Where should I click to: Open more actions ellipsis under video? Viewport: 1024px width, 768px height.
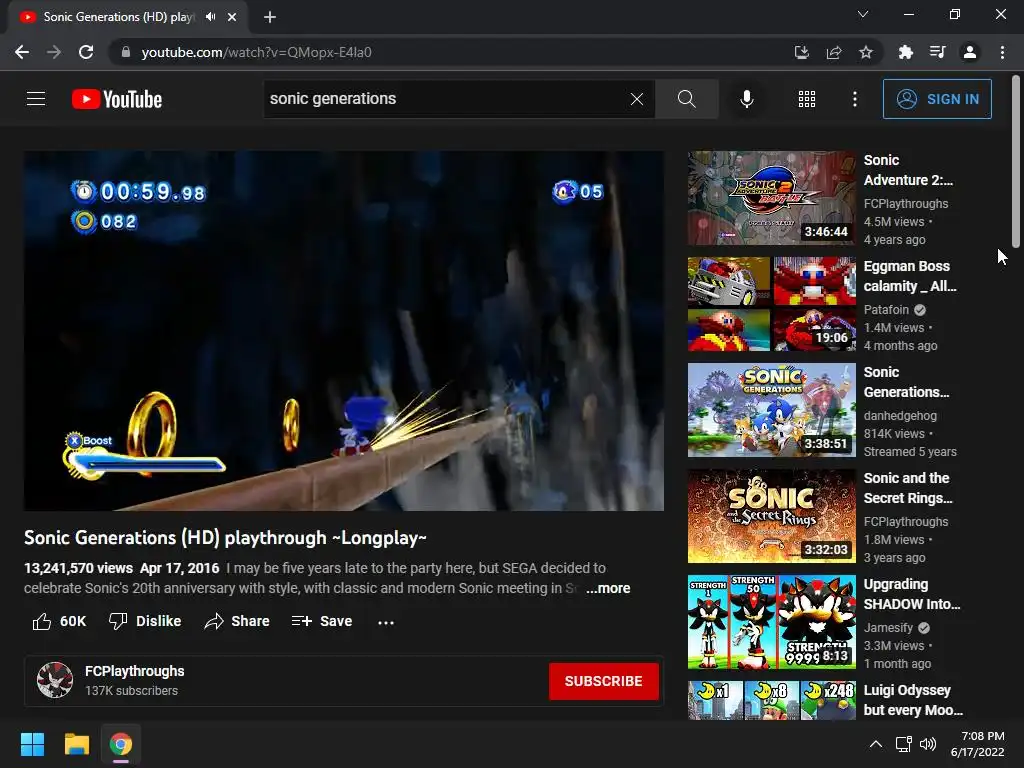tap(386, 622)
